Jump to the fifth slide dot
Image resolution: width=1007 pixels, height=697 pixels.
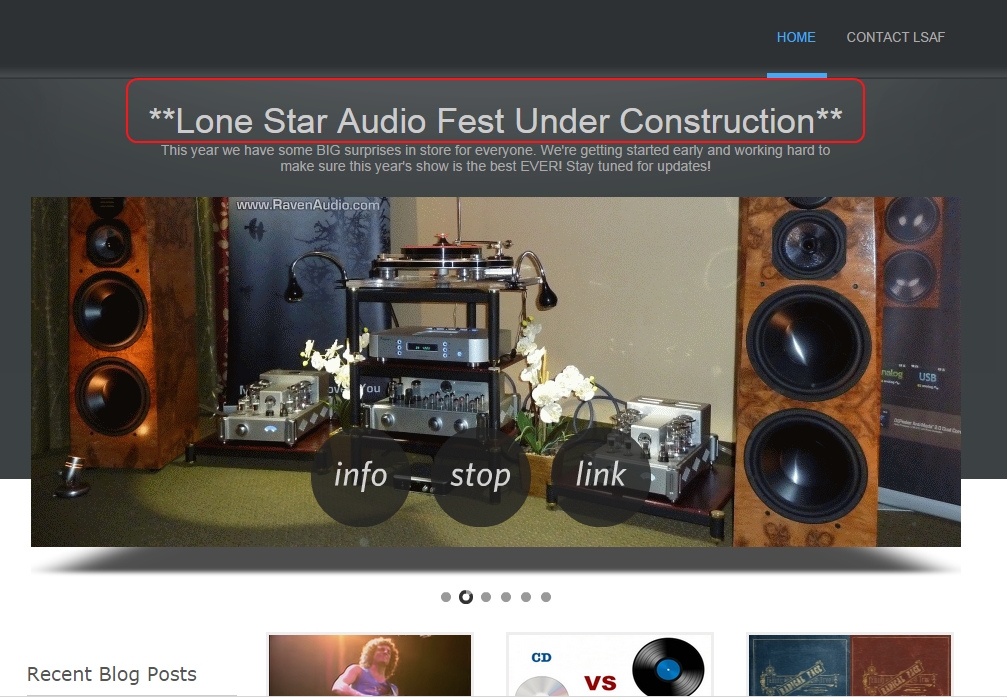coord(526,597)
